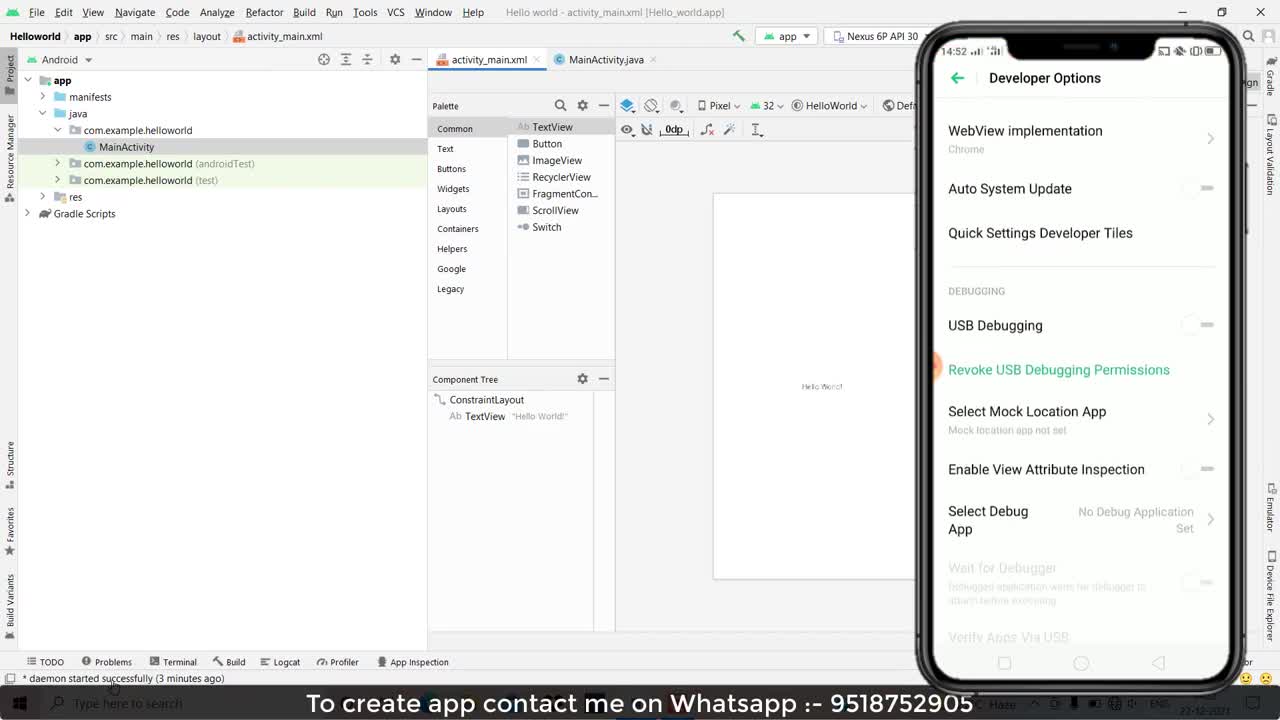Screen dimensions: 1280x720
Task: Click the orientation rotate icon in design toolbar
Action: (x=651, y=105)
